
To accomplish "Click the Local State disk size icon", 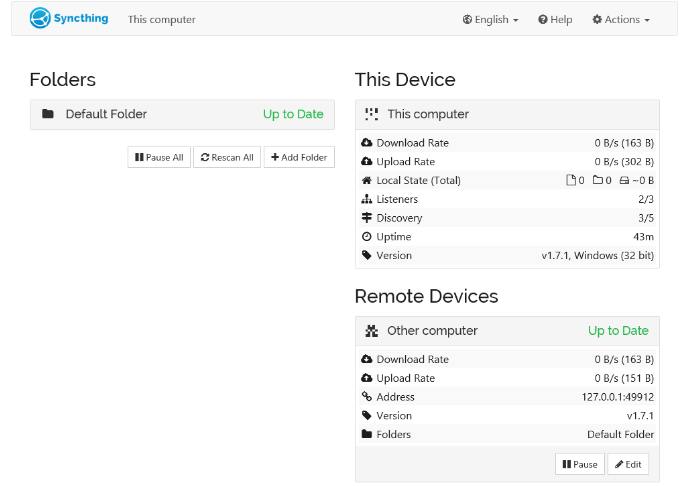I will [x=624, y=180].
